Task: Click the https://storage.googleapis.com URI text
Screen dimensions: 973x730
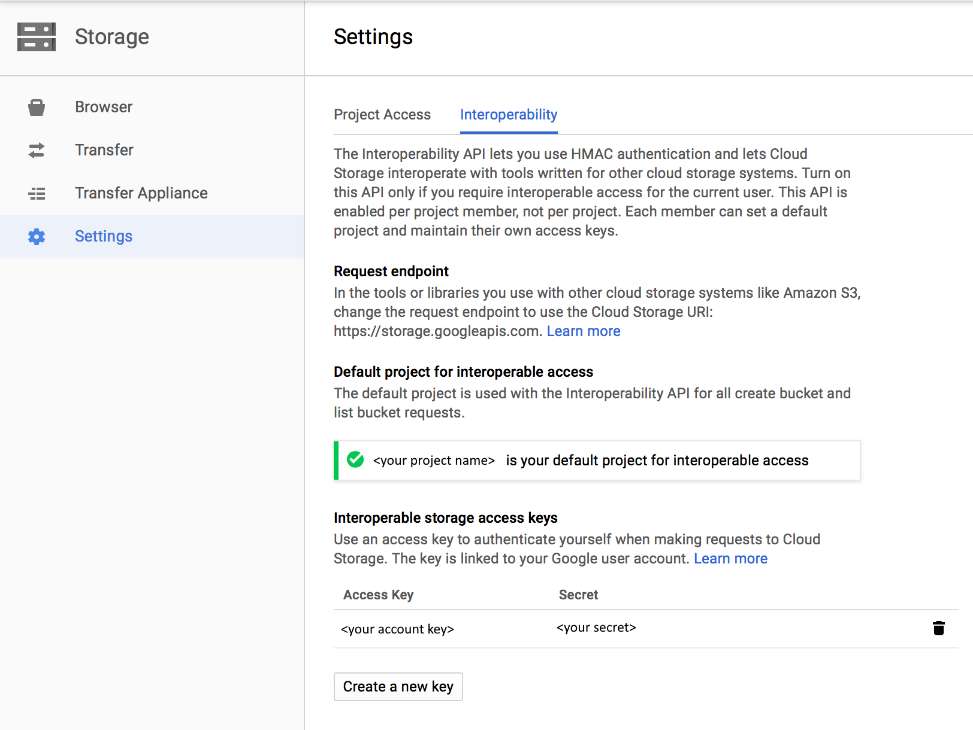Action: point(438,331)
